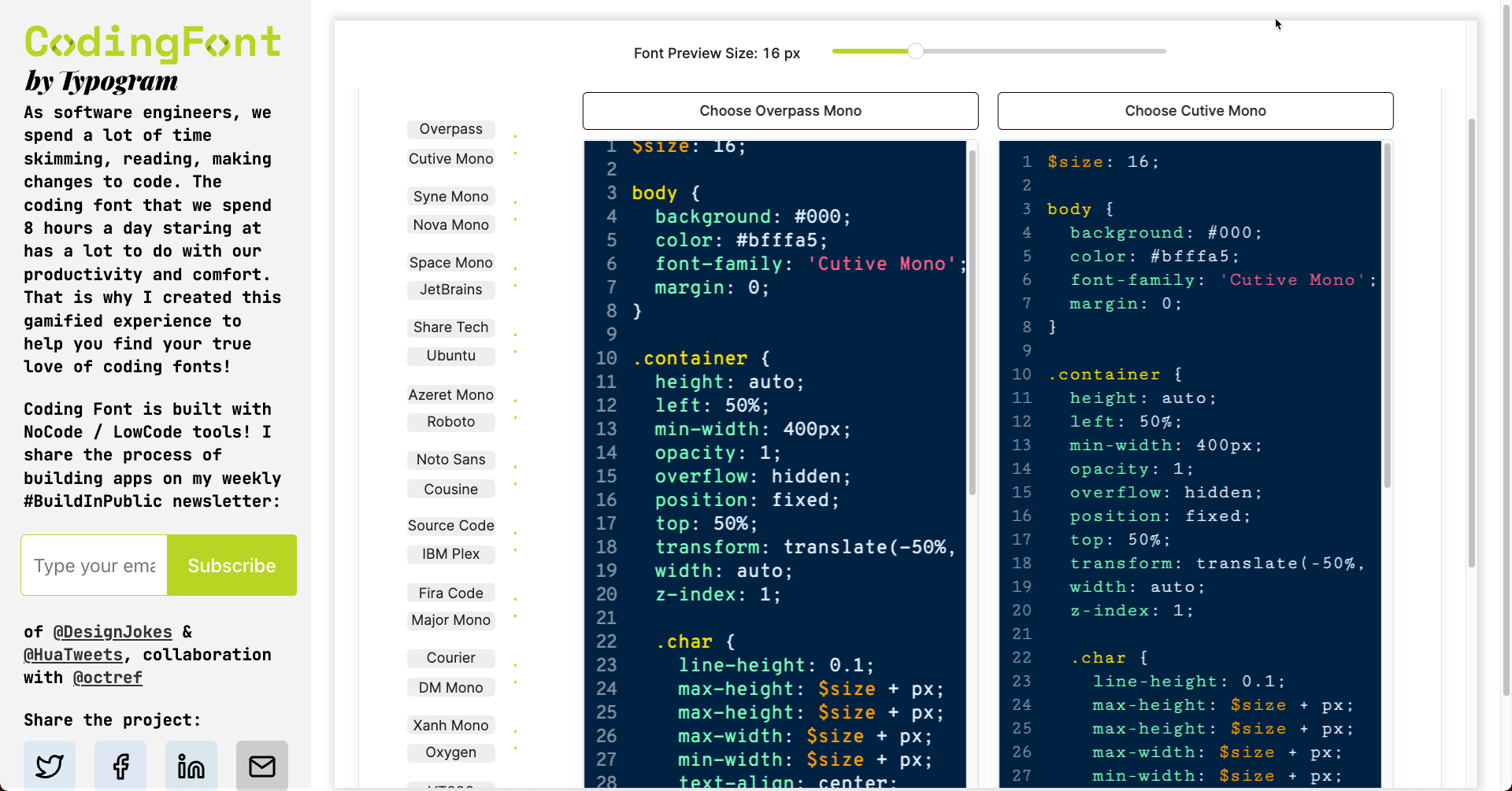The height and width of the screenshot is (791, 1512).
Task: Click the CodingFont logo
Action: click(153, 43)
